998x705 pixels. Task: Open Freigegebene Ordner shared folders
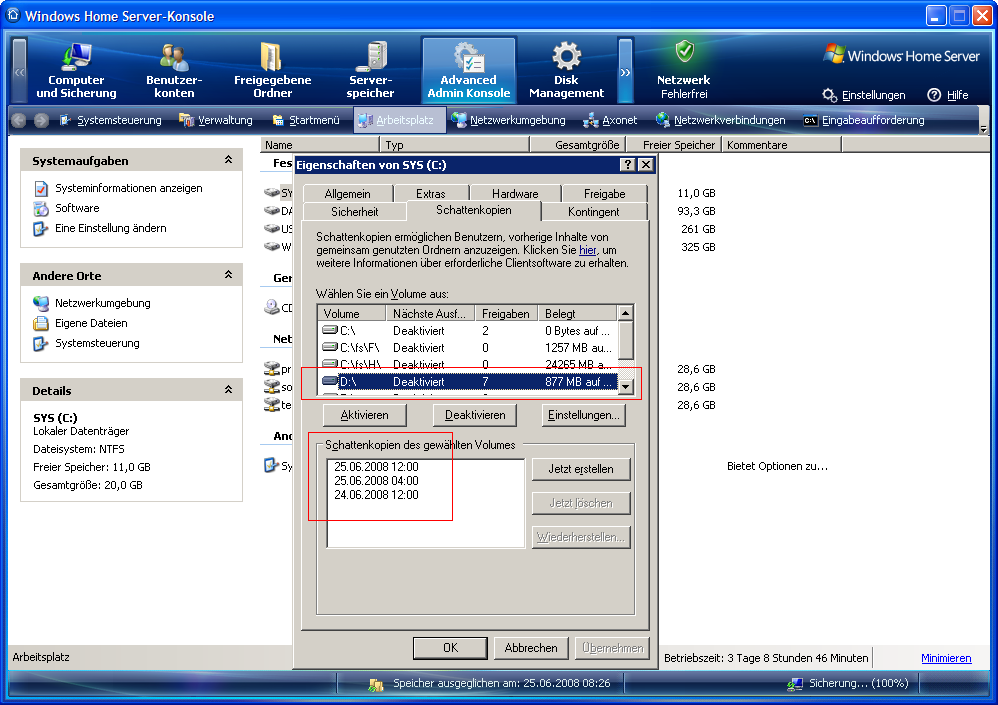tap(272, 70)
